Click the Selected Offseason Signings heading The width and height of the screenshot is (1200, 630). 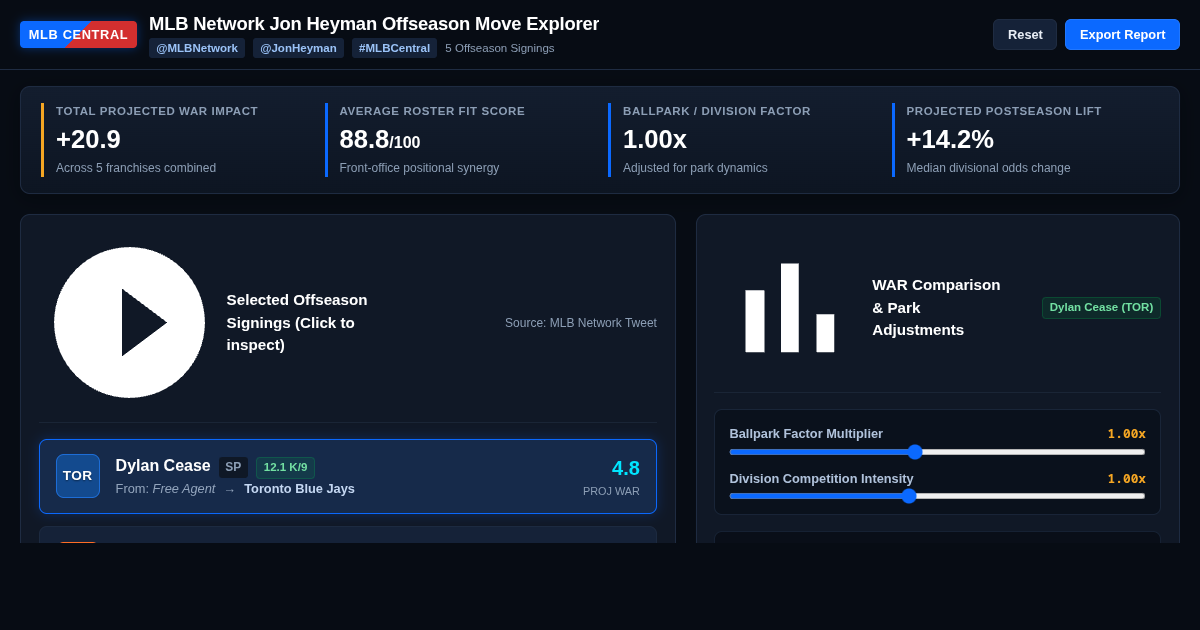(x=297, y=322)
